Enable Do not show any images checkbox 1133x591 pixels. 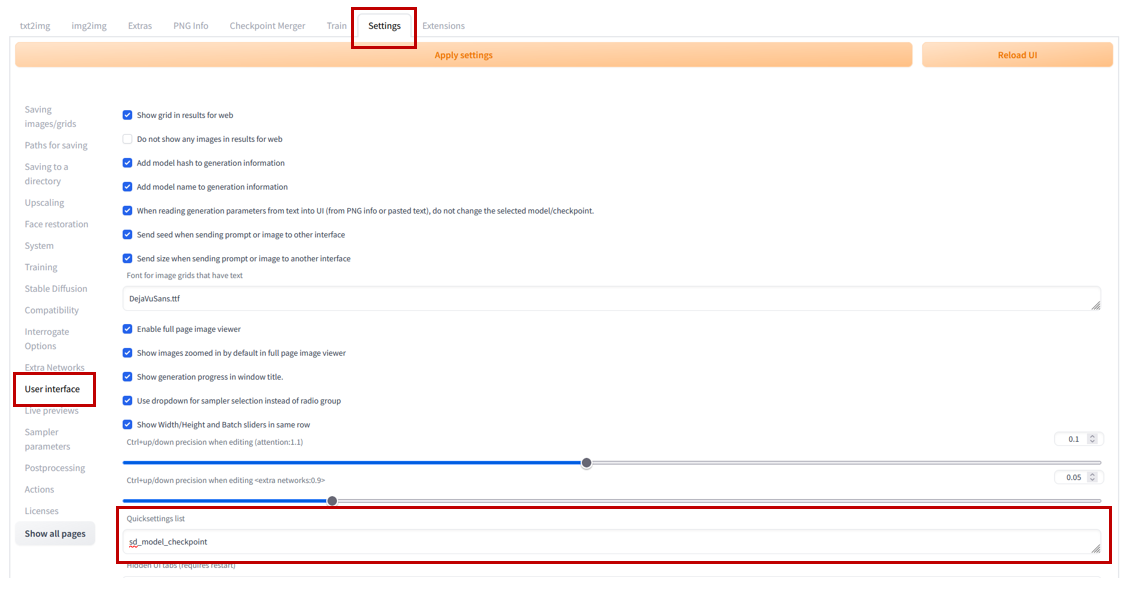[128, 139]
